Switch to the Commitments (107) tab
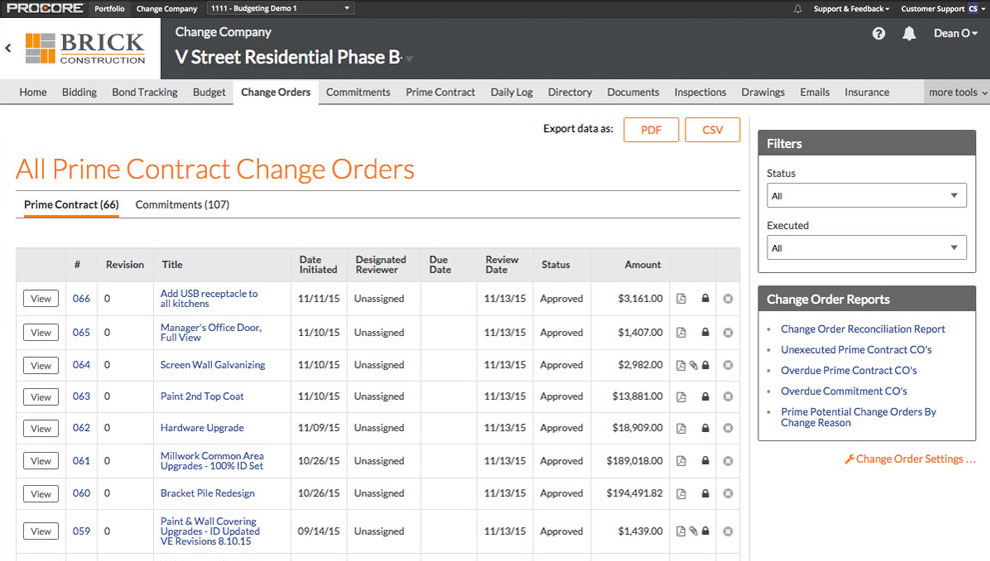Viewport: 990px width, 561px height. tap(182, 205)
